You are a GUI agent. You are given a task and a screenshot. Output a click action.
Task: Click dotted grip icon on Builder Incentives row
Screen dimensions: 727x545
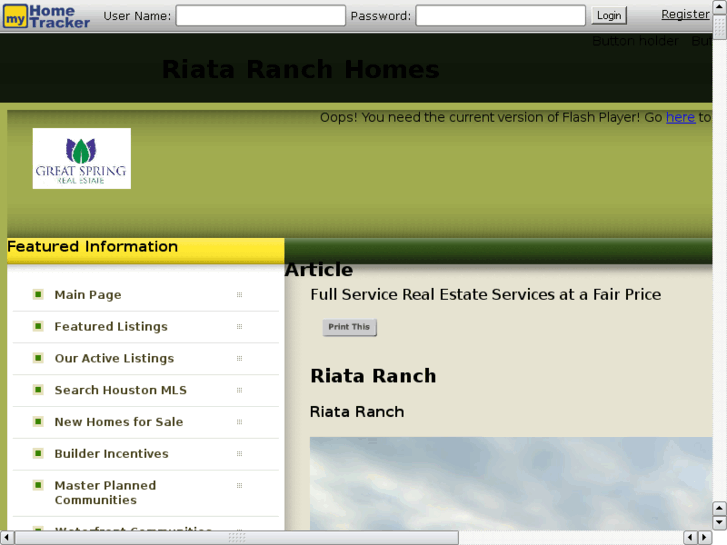[x=239, y=454]
